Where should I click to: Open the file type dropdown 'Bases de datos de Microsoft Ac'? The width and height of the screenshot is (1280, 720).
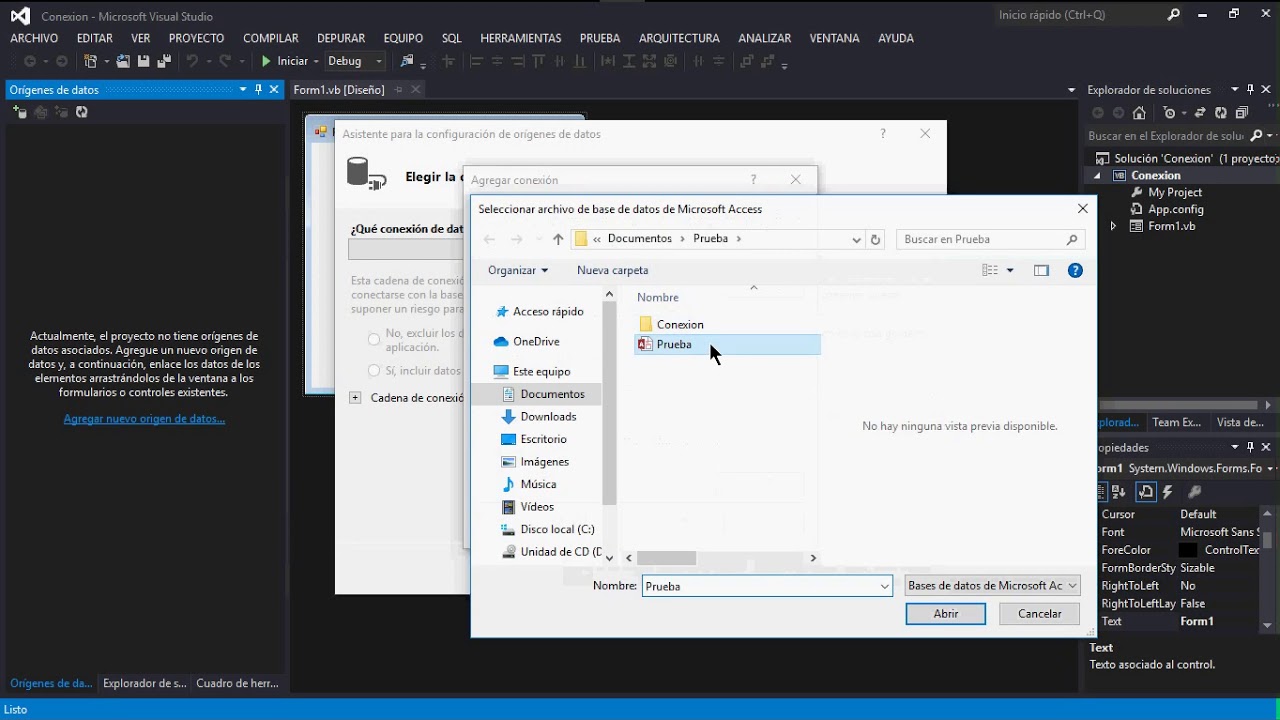click(992, 586)
